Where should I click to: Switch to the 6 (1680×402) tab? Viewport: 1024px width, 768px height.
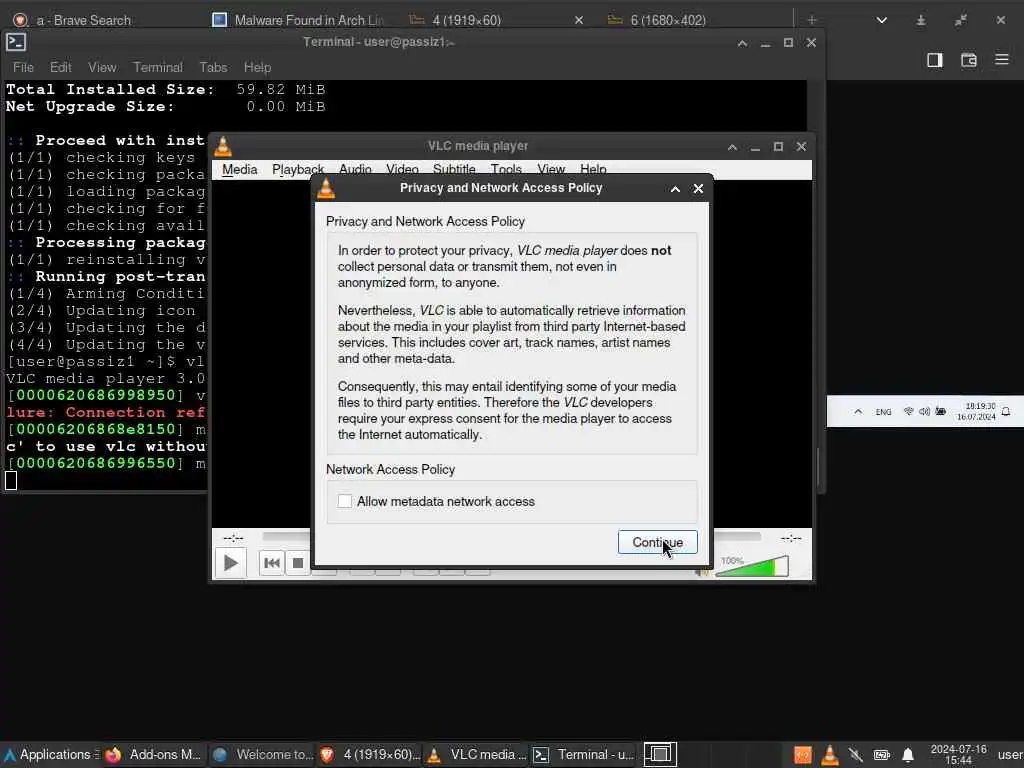(x=667, y=20)
